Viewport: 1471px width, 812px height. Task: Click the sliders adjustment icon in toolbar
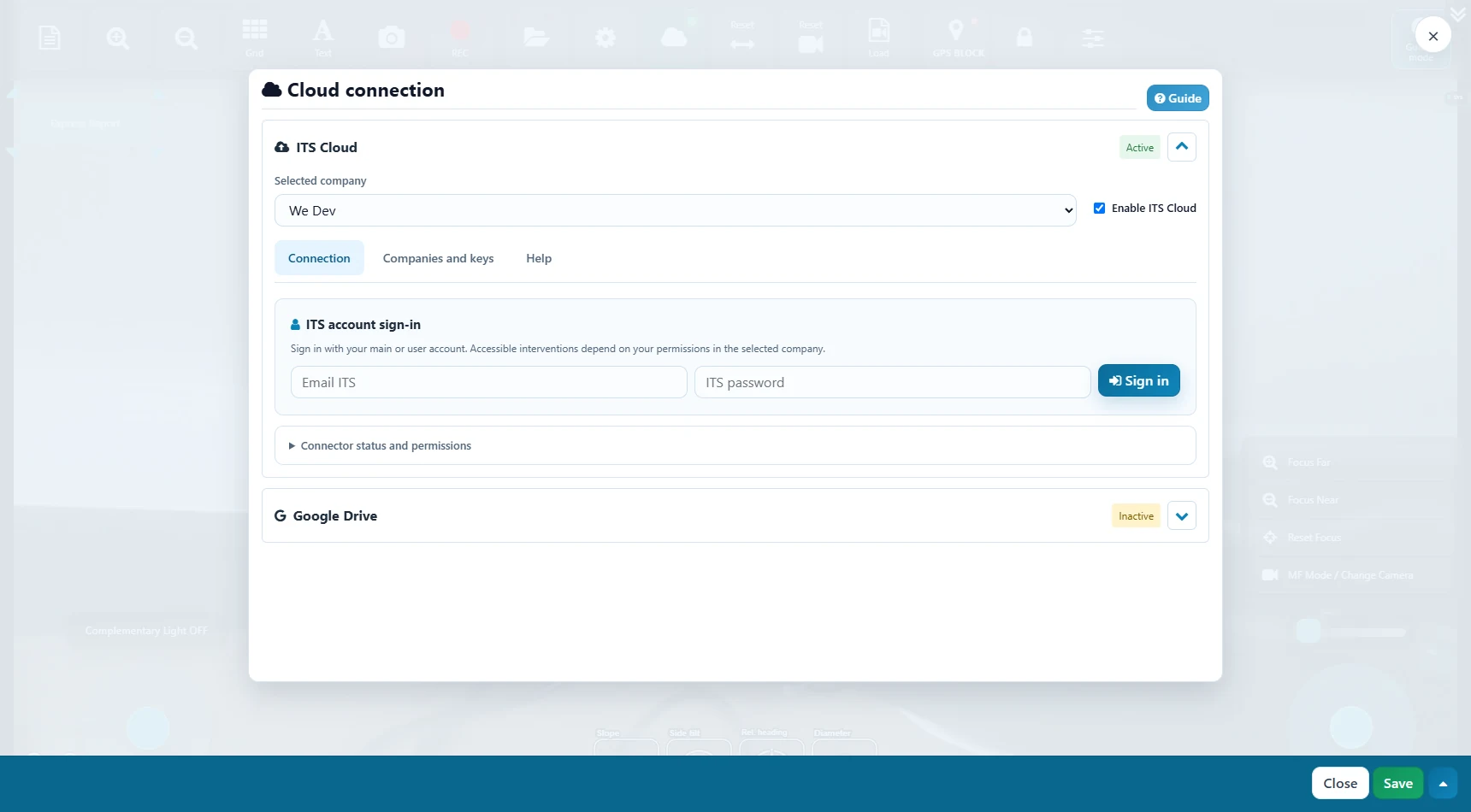point(1093,38)
